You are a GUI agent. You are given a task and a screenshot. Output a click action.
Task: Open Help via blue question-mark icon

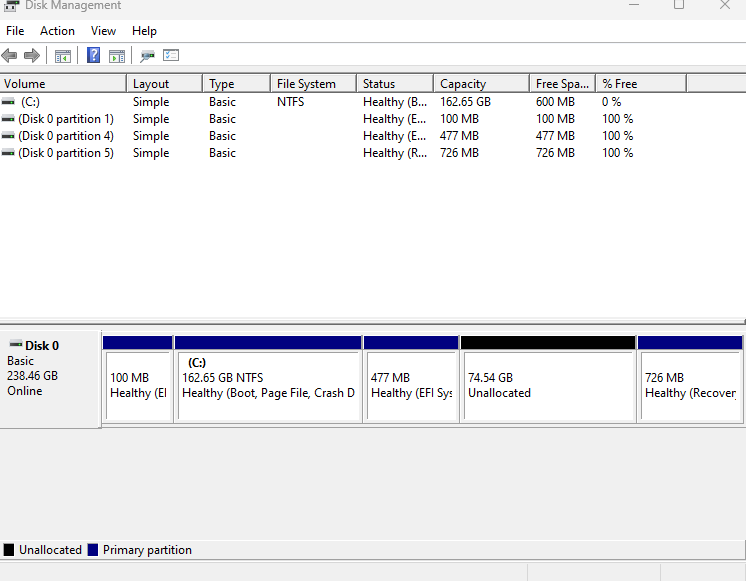pos(93,55)
